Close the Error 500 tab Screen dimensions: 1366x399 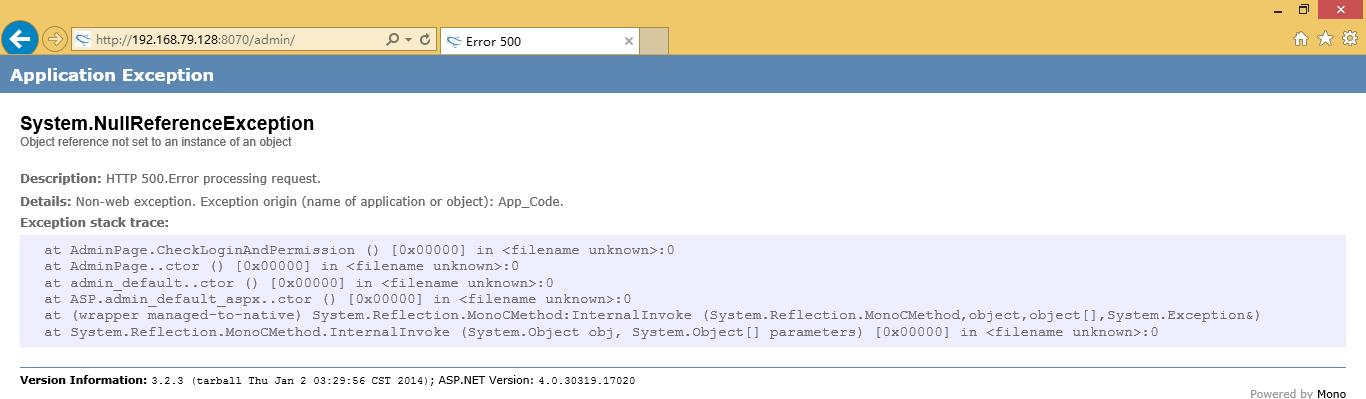point(629,41)
